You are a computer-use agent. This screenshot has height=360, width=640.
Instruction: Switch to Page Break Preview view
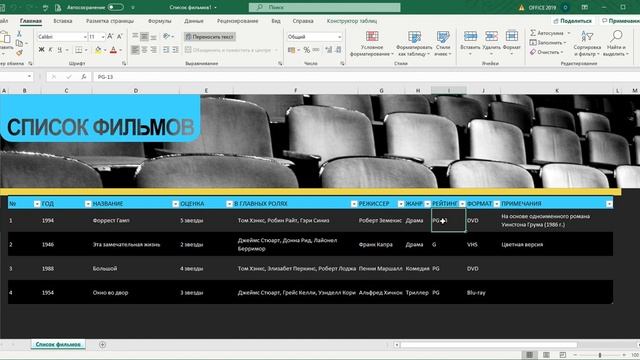[x=562, y=355]
